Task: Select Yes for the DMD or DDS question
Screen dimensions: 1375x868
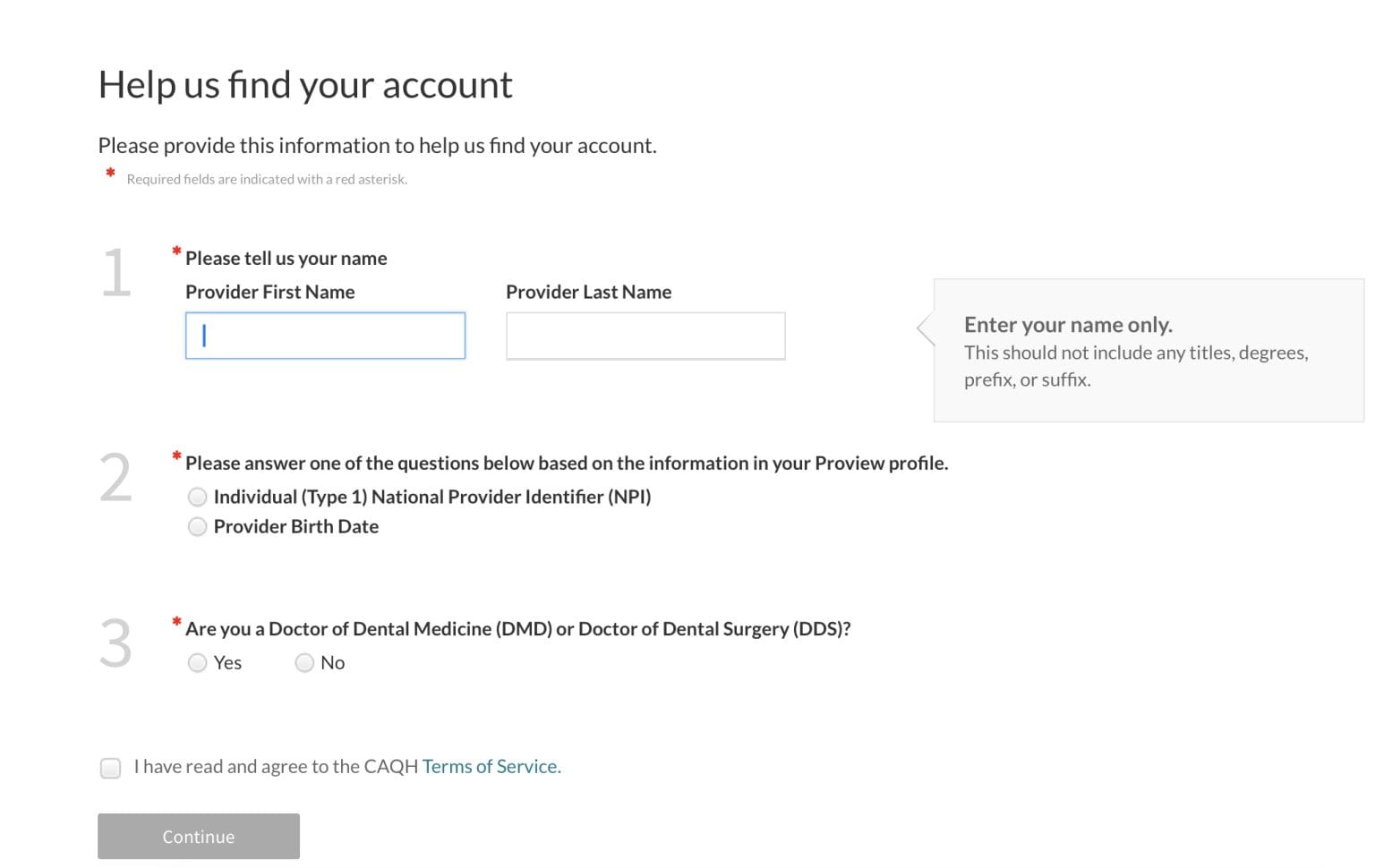Action: (x=197, y=663)
